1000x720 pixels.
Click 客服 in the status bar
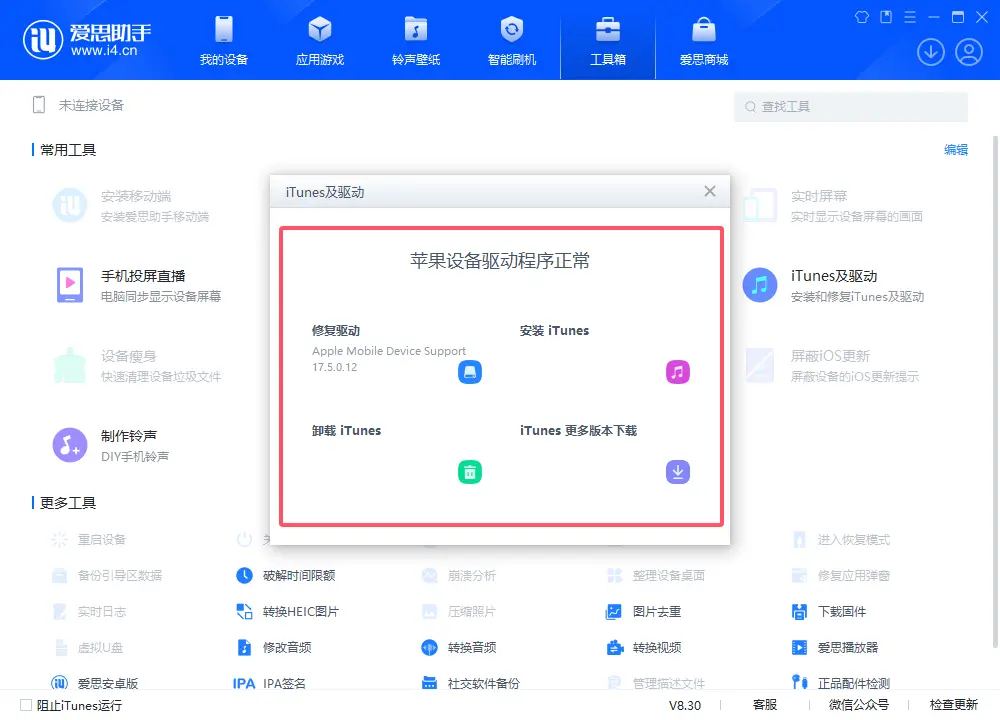click(765, 705)
